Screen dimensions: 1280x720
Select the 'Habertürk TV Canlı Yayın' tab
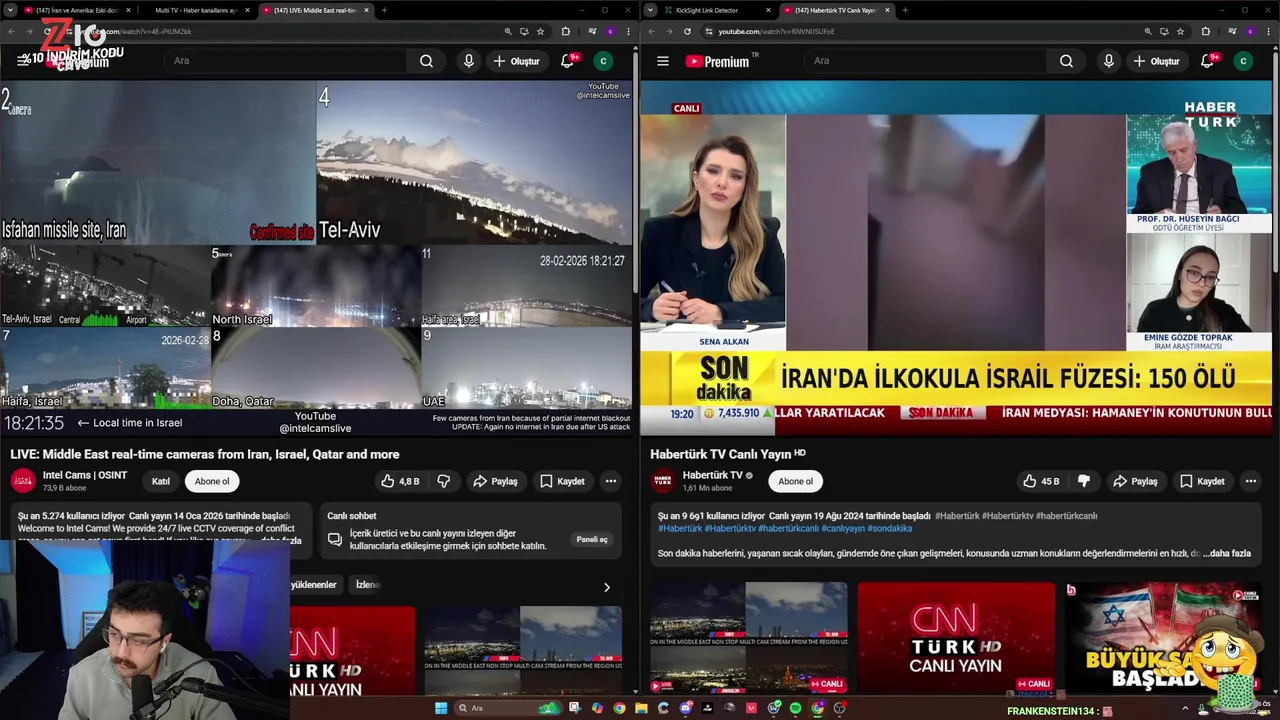[x=836, y=10]
